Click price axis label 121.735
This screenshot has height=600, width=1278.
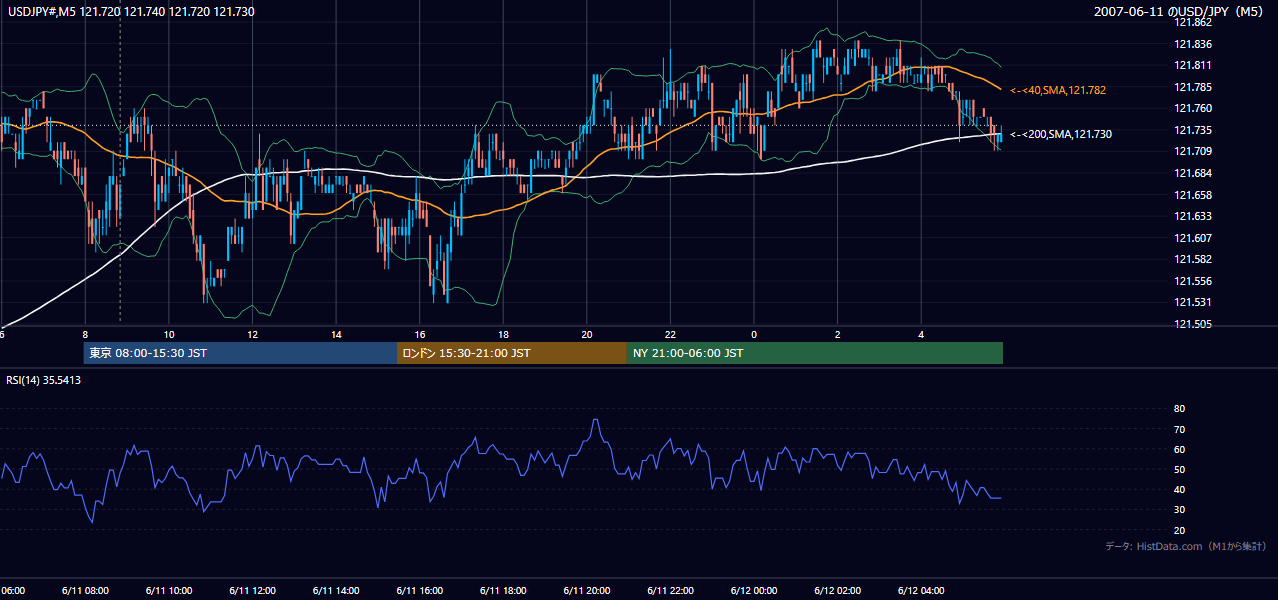point(1192,130)
